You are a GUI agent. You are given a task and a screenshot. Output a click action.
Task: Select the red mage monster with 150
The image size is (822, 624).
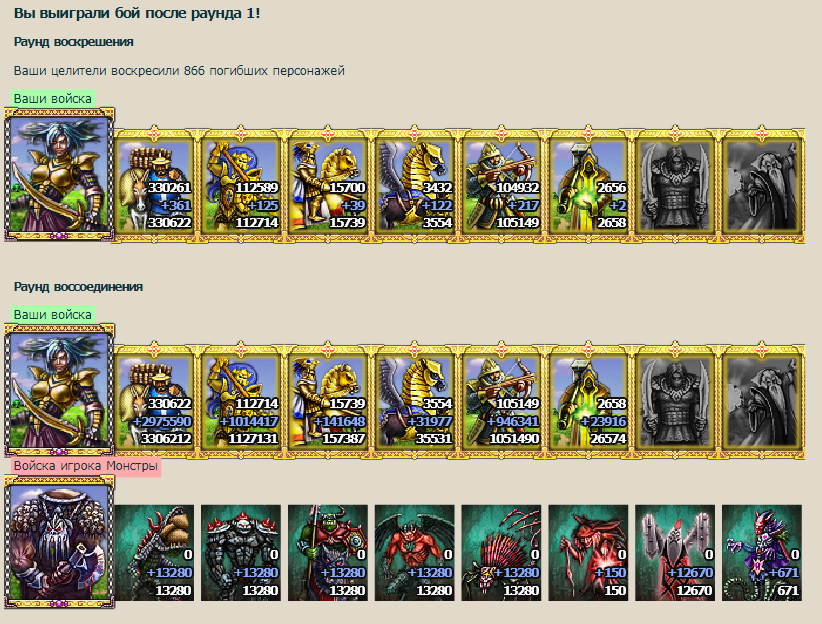pyautogui.click(x=588, y=553)
